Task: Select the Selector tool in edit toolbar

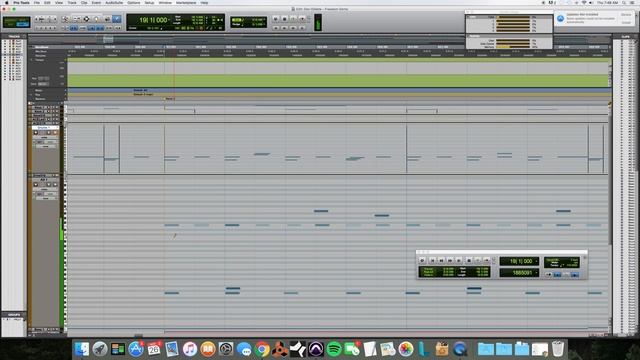Action: [87, 19]
